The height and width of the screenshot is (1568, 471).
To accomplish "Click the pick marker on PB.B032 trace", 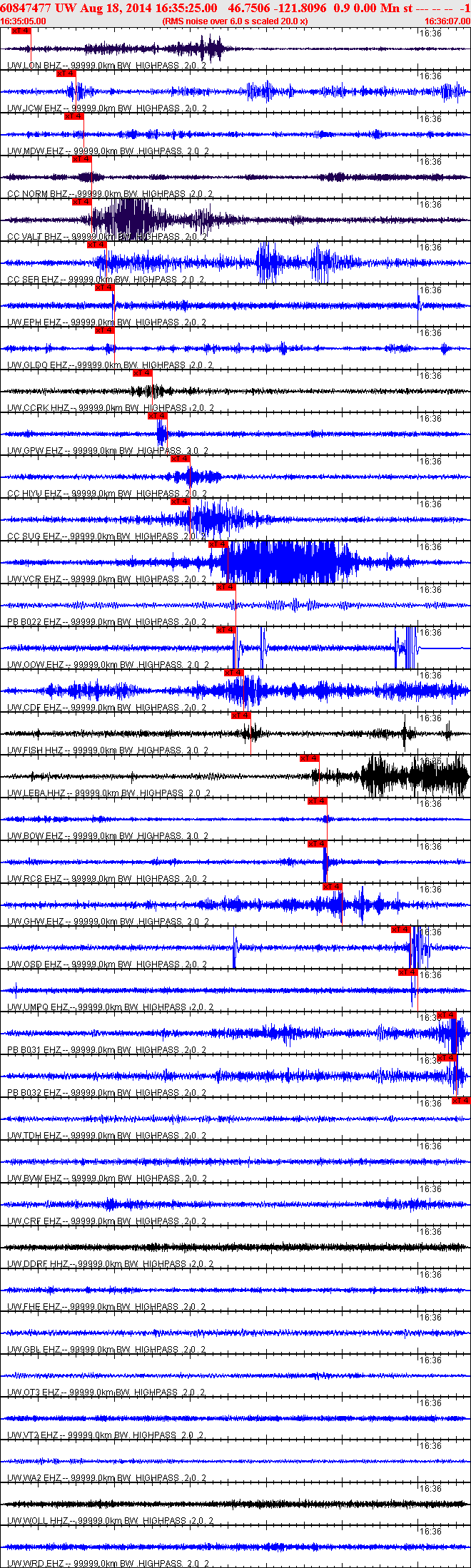I will click(446, 1058).
